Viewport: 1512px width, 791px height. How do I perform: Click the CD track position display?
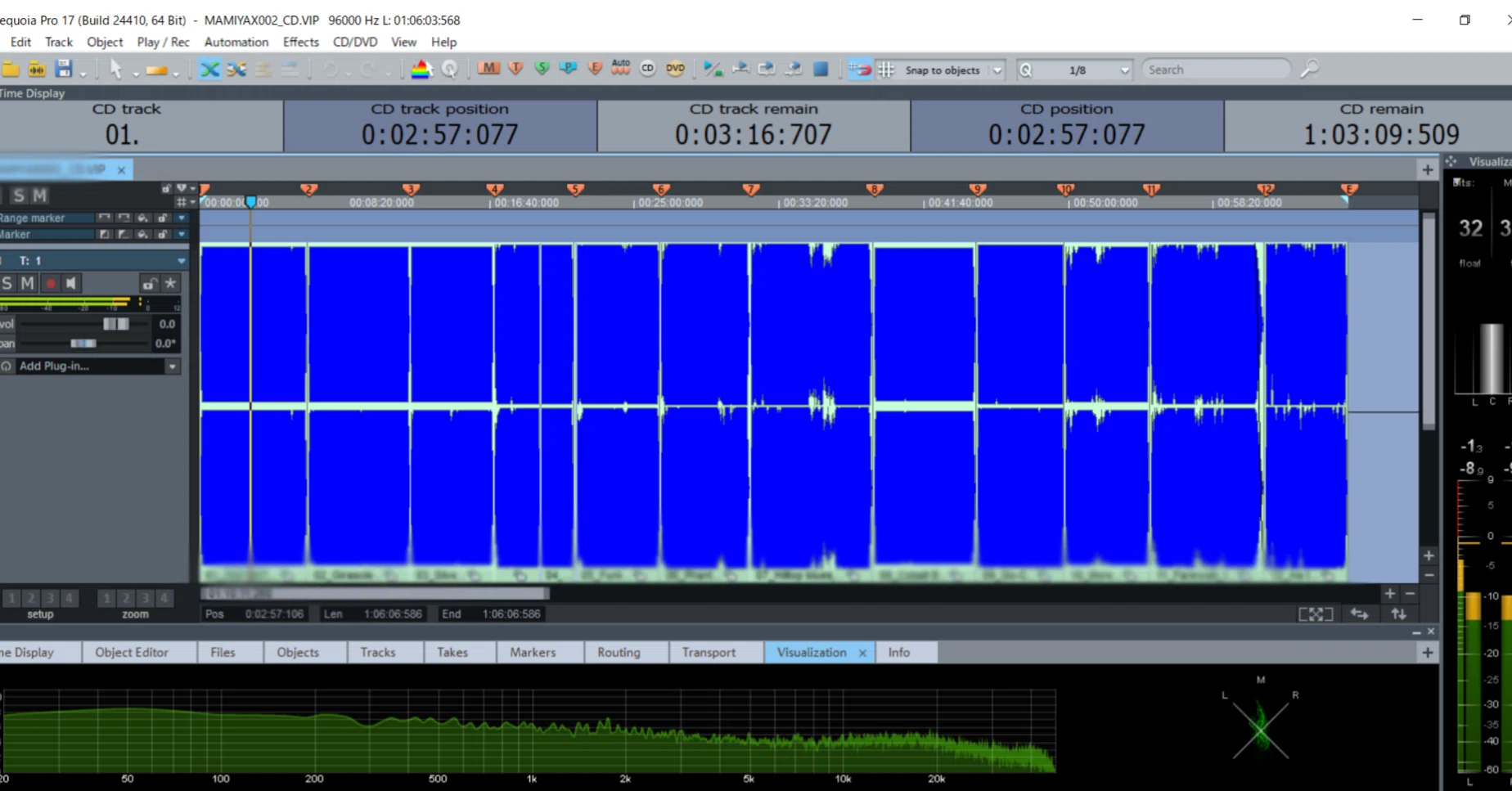click(x=440, y=125)
